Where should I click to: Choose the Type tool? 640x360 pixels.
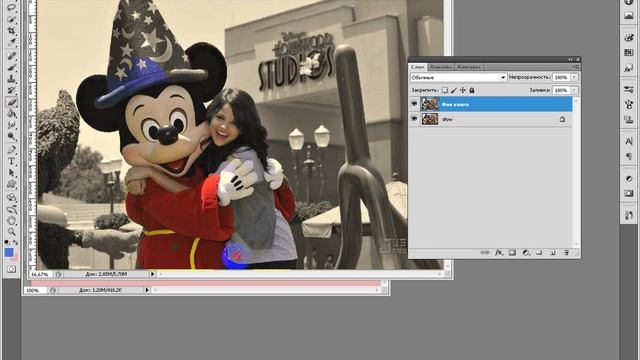coord(11,161)
